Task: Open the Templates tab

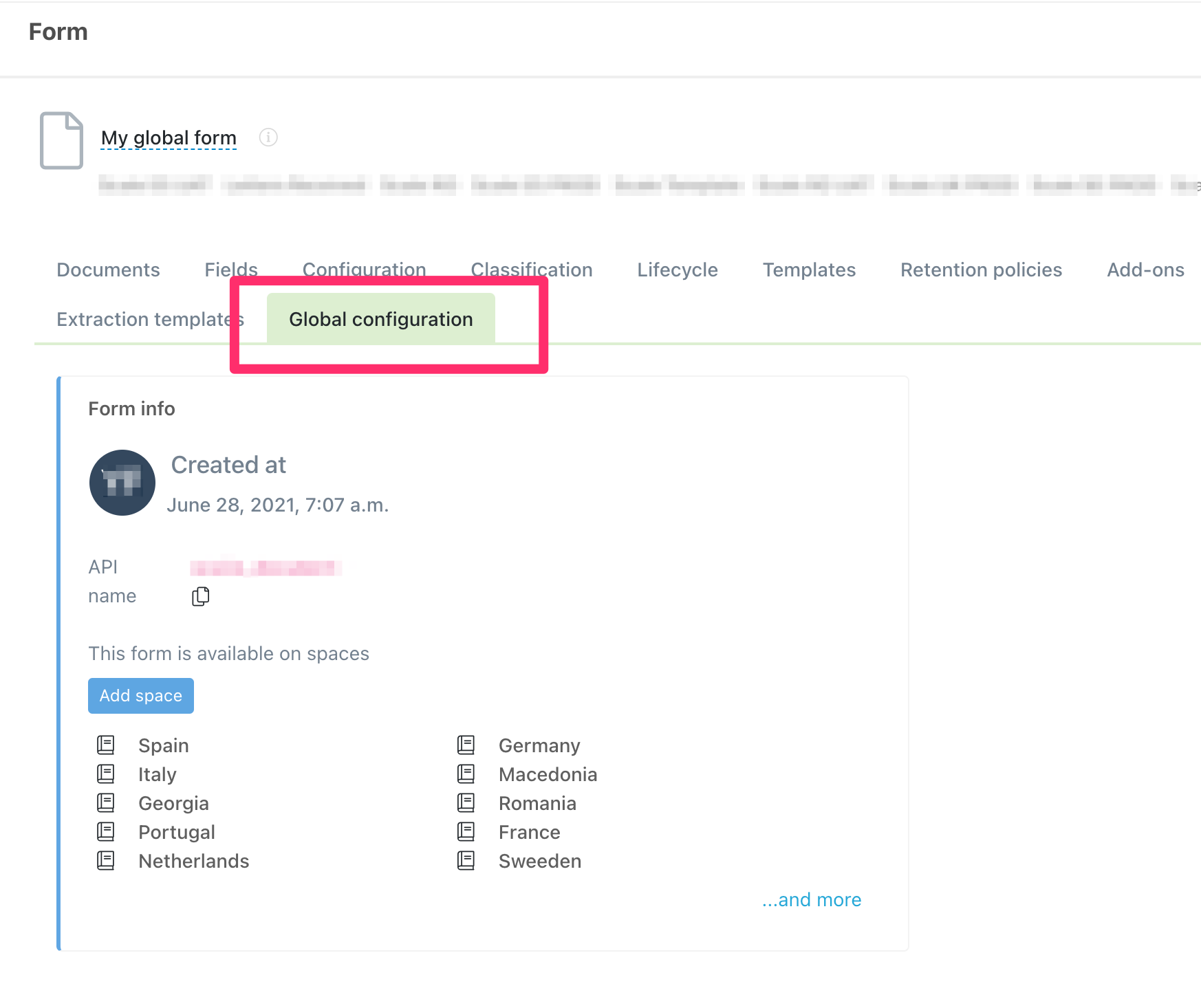Action: tap(809, 270)
